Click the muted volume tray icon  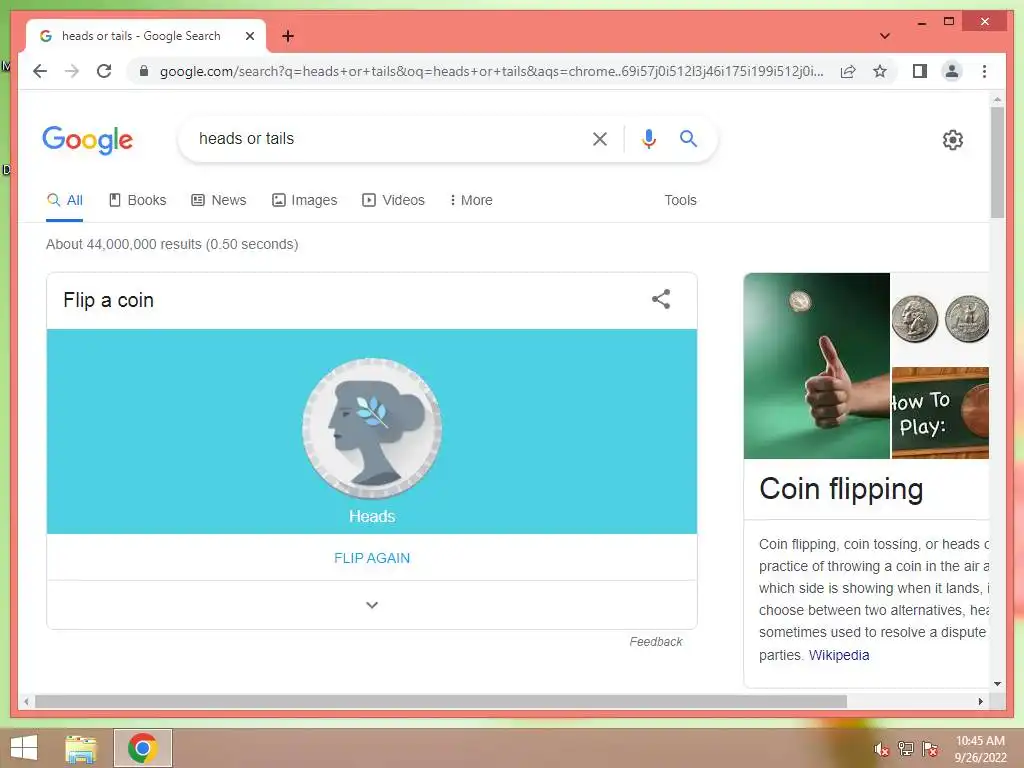[x=881, y=749]
